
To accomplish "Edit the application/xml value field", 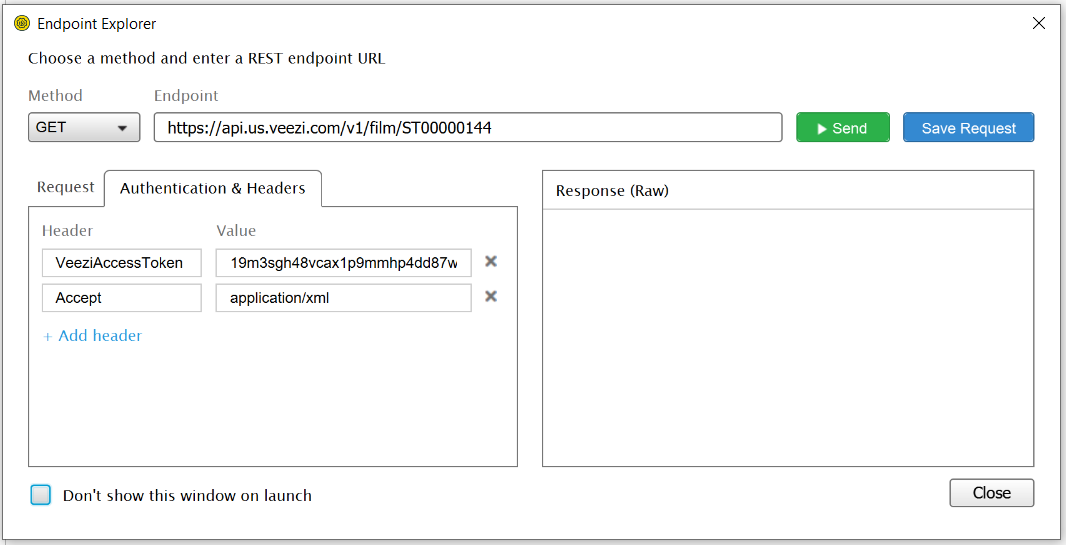I will 343,298.
